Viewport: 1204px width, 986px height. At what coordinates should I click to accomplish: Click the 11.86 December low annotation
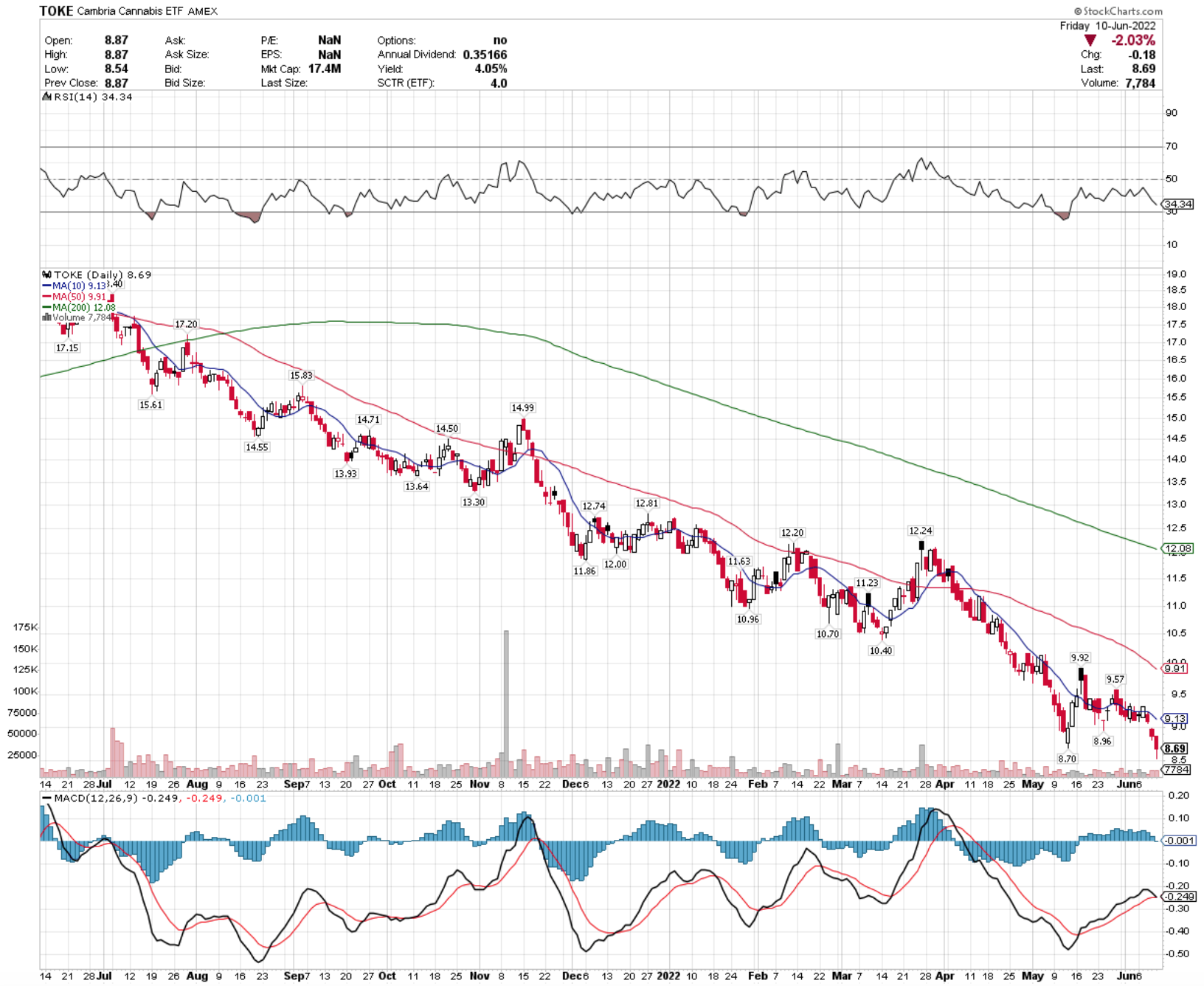584,570
